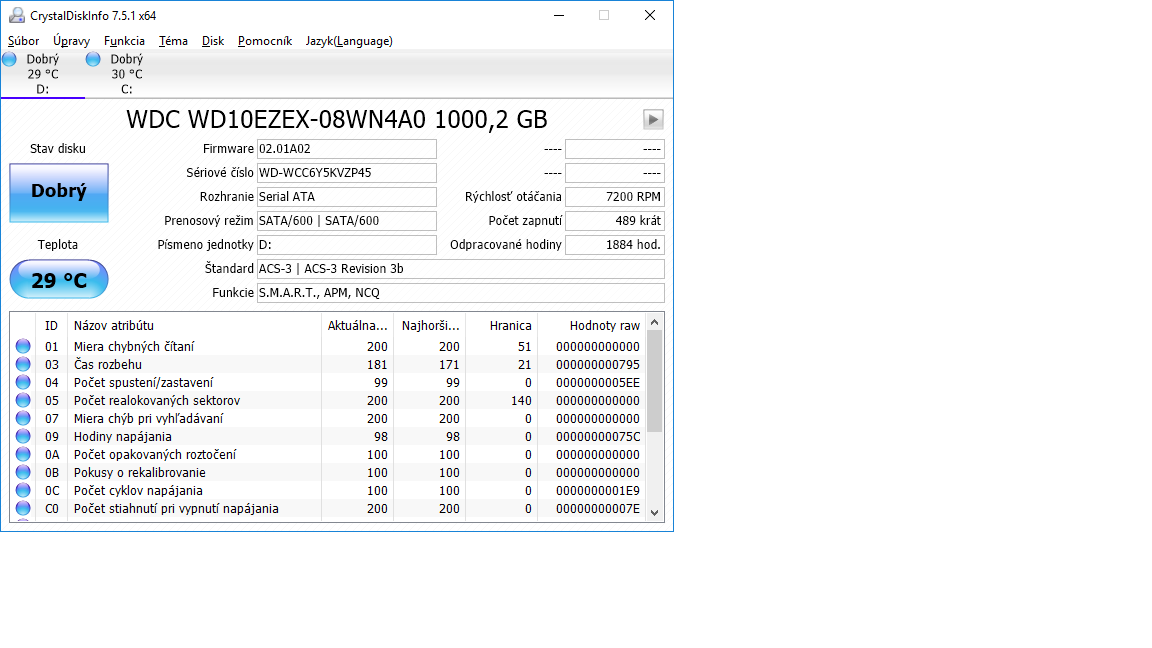Click the Názov atribútu column header
Image resolution: width=1152 pixels, height=648 pixels.
click(195, 325)
